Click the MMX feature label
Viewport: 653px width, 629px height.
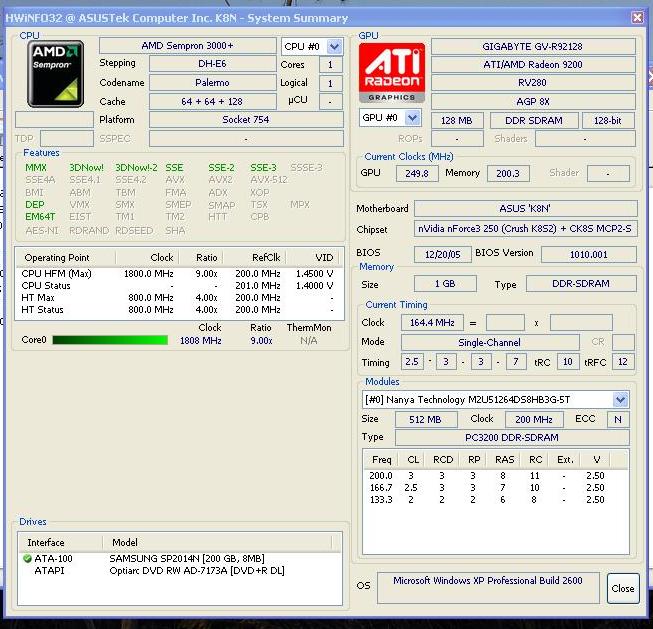(36, 167)
